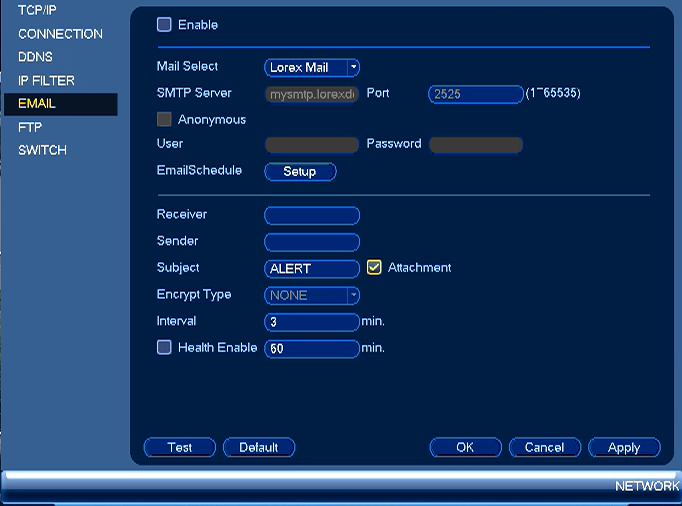Uncheck the Attachment checkbox
Screen dimensions: 682x506
374,267
